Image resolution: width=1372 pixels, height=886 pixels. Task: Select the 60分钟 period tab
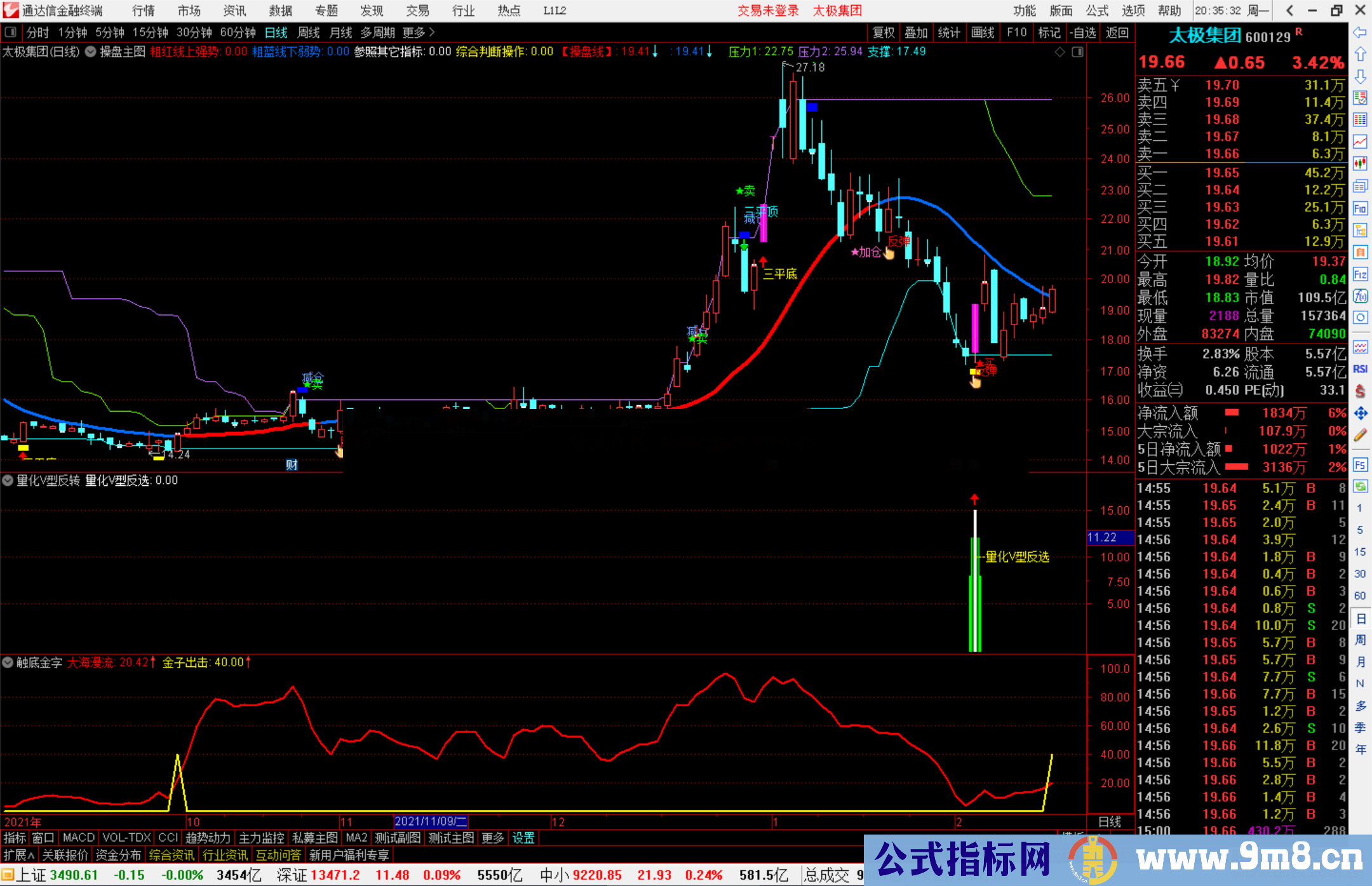[x=238, y=32]
